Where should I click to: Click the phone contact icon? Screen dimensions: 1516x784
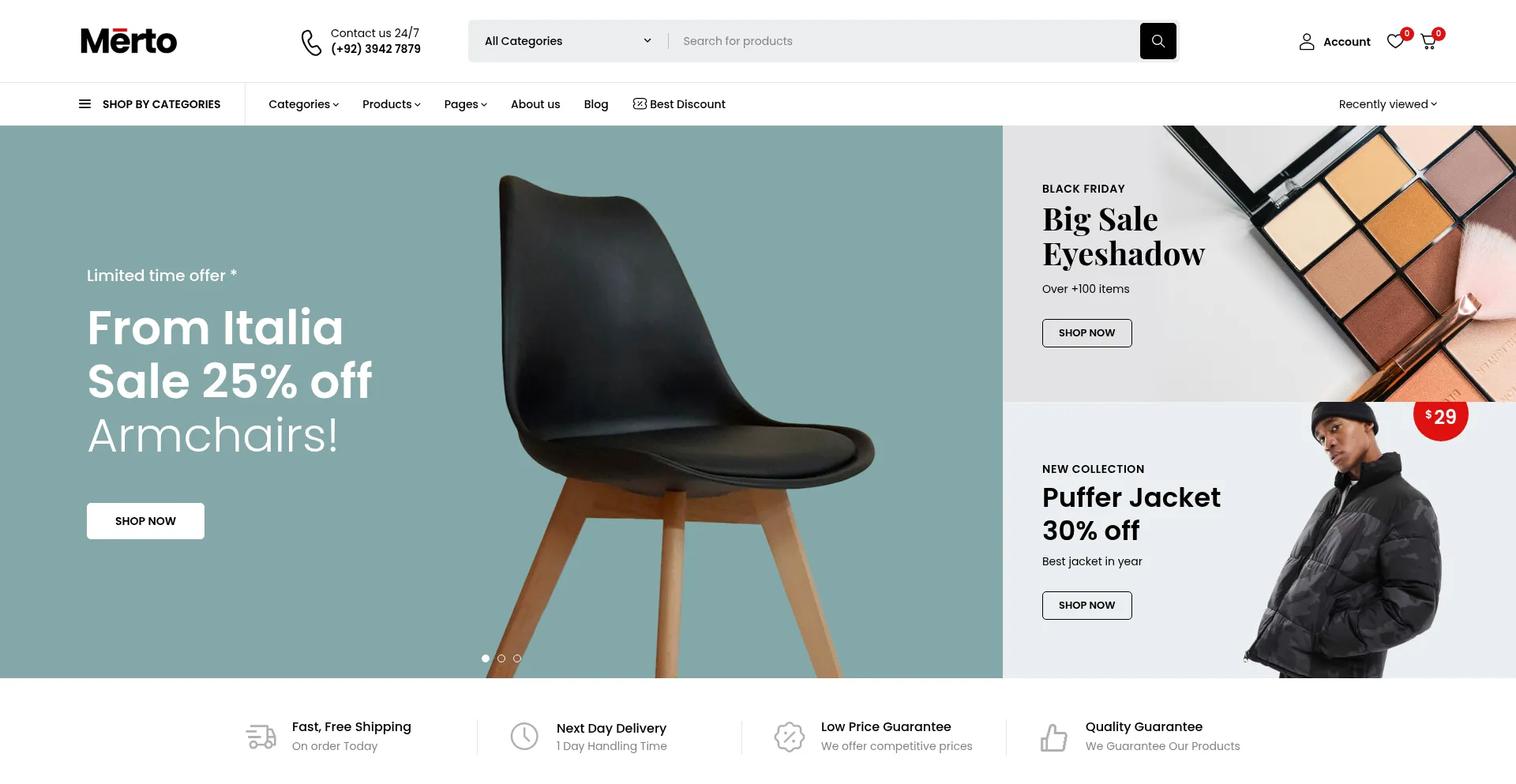coord(311,42)
